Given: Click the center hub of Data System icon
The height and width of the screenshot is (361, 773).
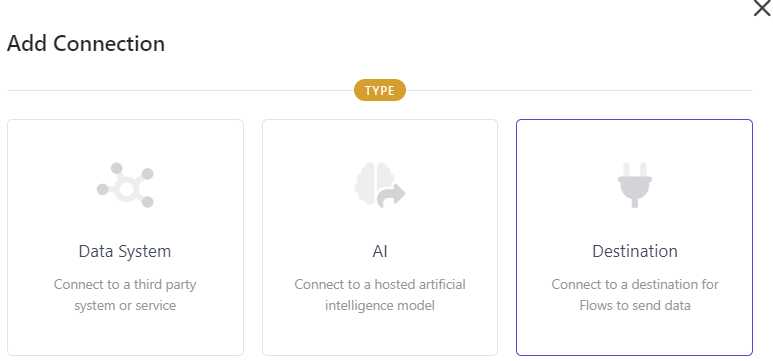Looking at the screenshot, I should pos(126,189).
